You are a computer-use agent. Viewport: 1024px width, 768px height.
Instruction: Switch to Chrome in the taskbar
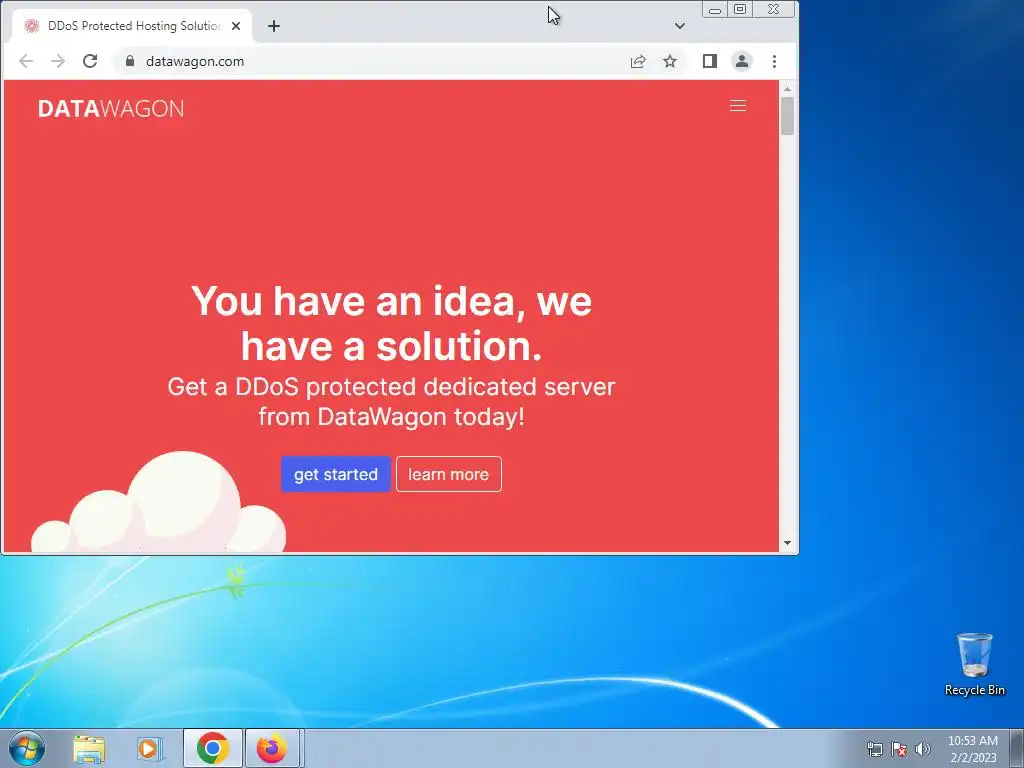click(x=212, y=748)
